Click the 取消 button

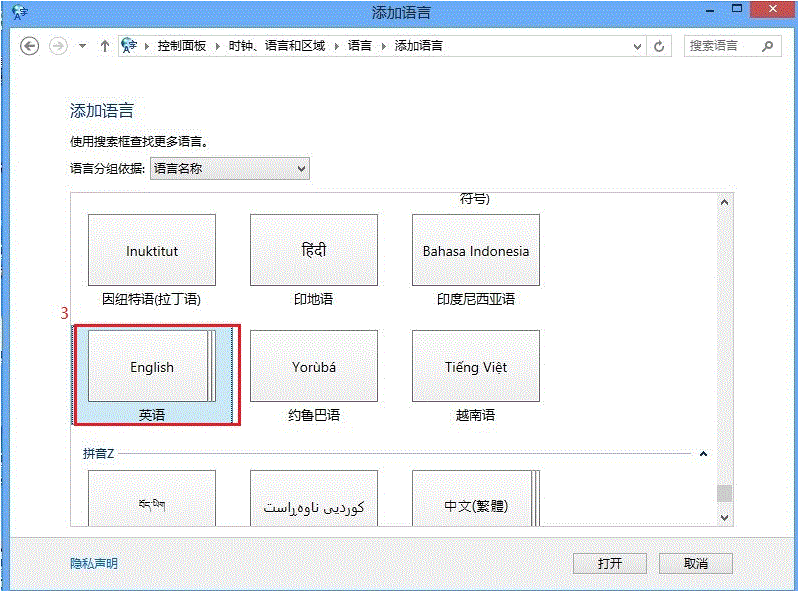(696, 564)
